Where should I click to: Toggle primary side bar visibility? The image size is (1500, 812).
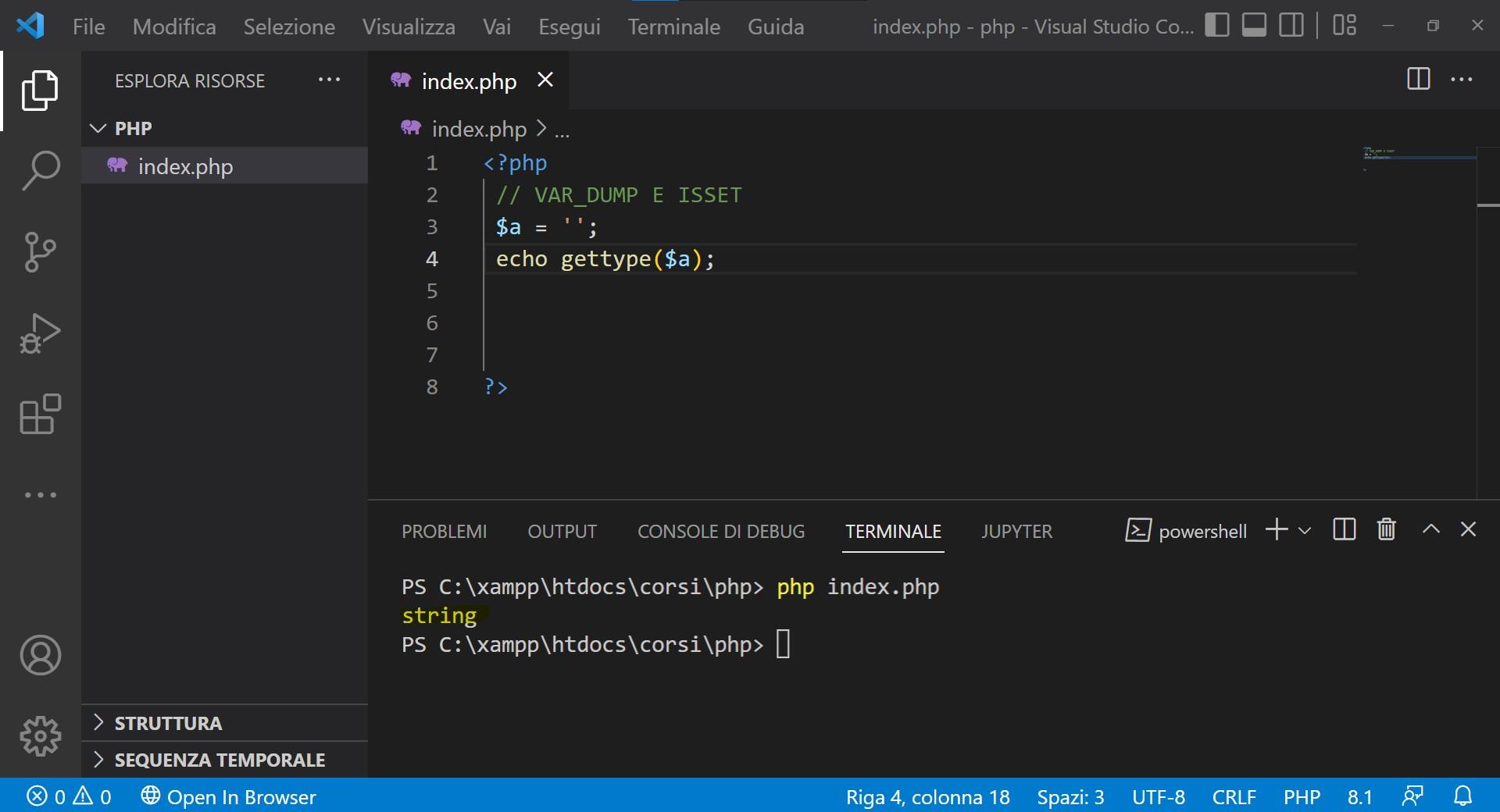tap(1216, 25)
